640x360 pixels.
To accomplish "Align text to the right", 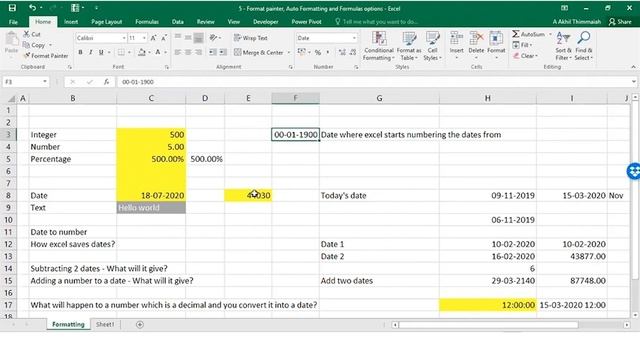I will 198,52.
